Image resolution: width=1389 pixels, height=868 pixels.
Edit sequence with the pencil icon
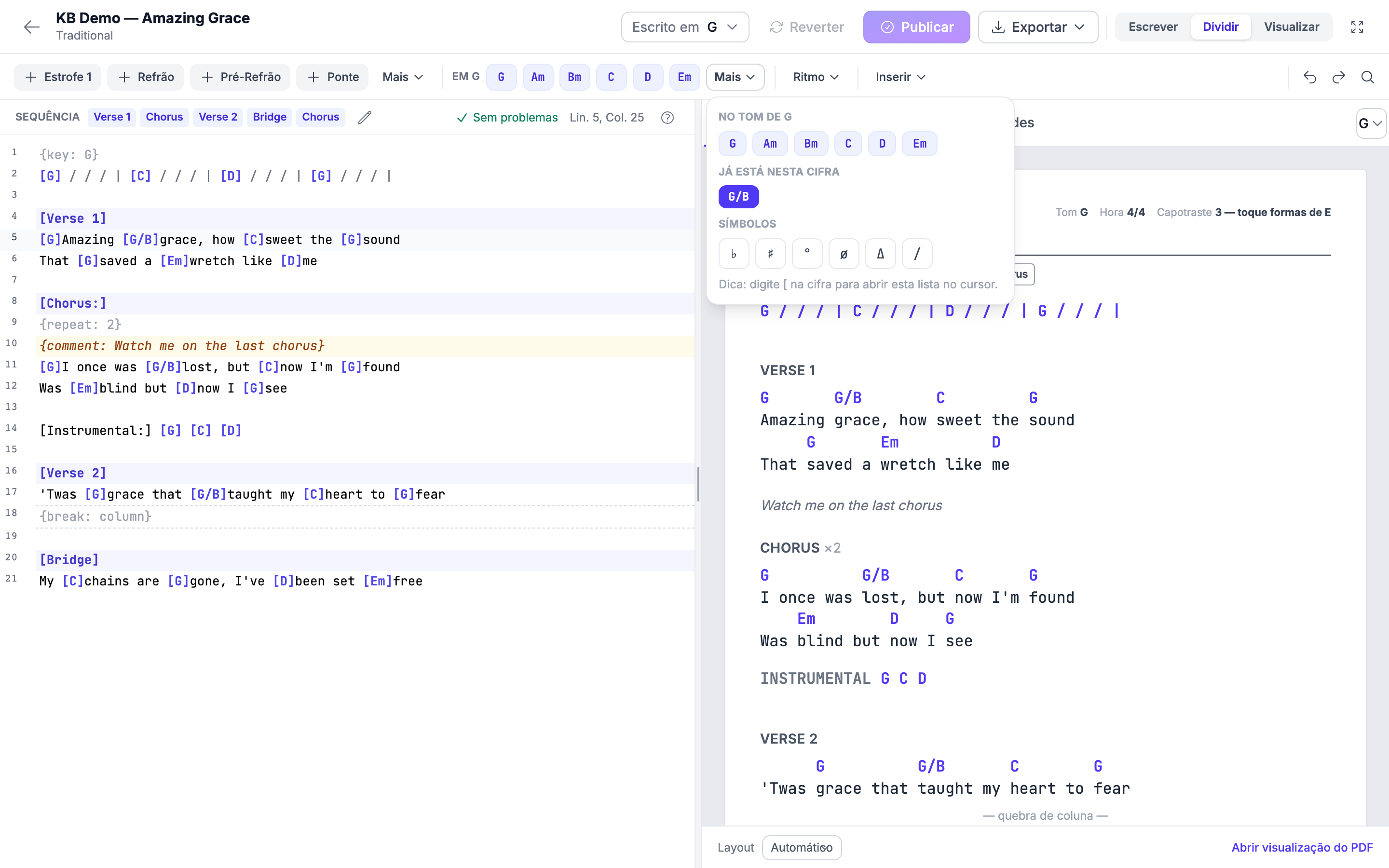coord(365,117)
